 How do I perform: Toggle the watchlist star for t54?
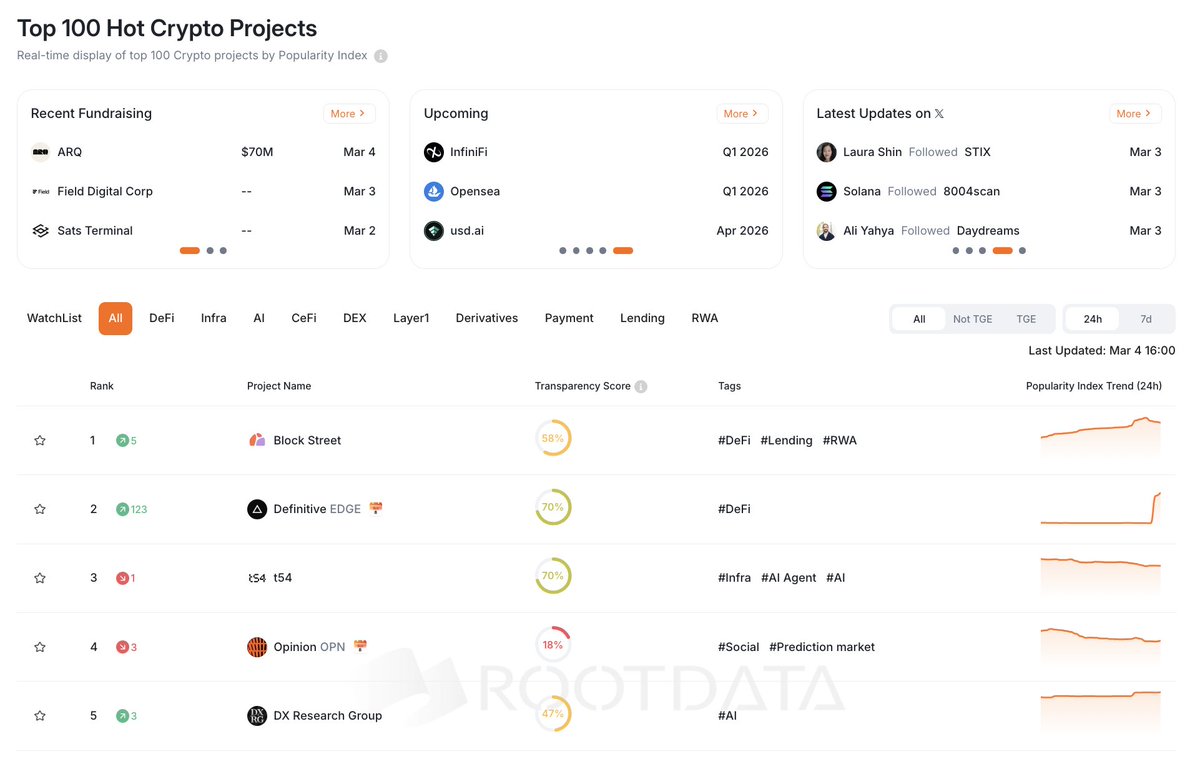40,578
